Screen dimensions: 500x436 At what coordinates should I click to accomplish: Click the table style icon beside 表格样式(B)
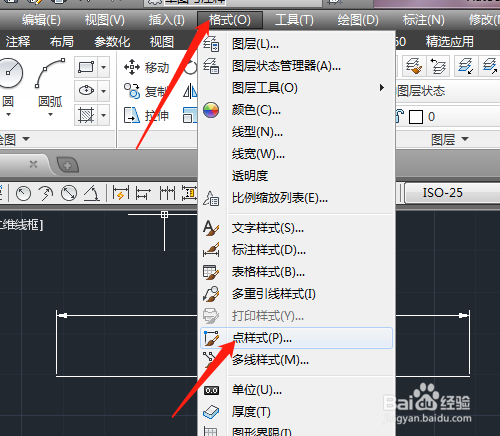click(x=211, y=272)
